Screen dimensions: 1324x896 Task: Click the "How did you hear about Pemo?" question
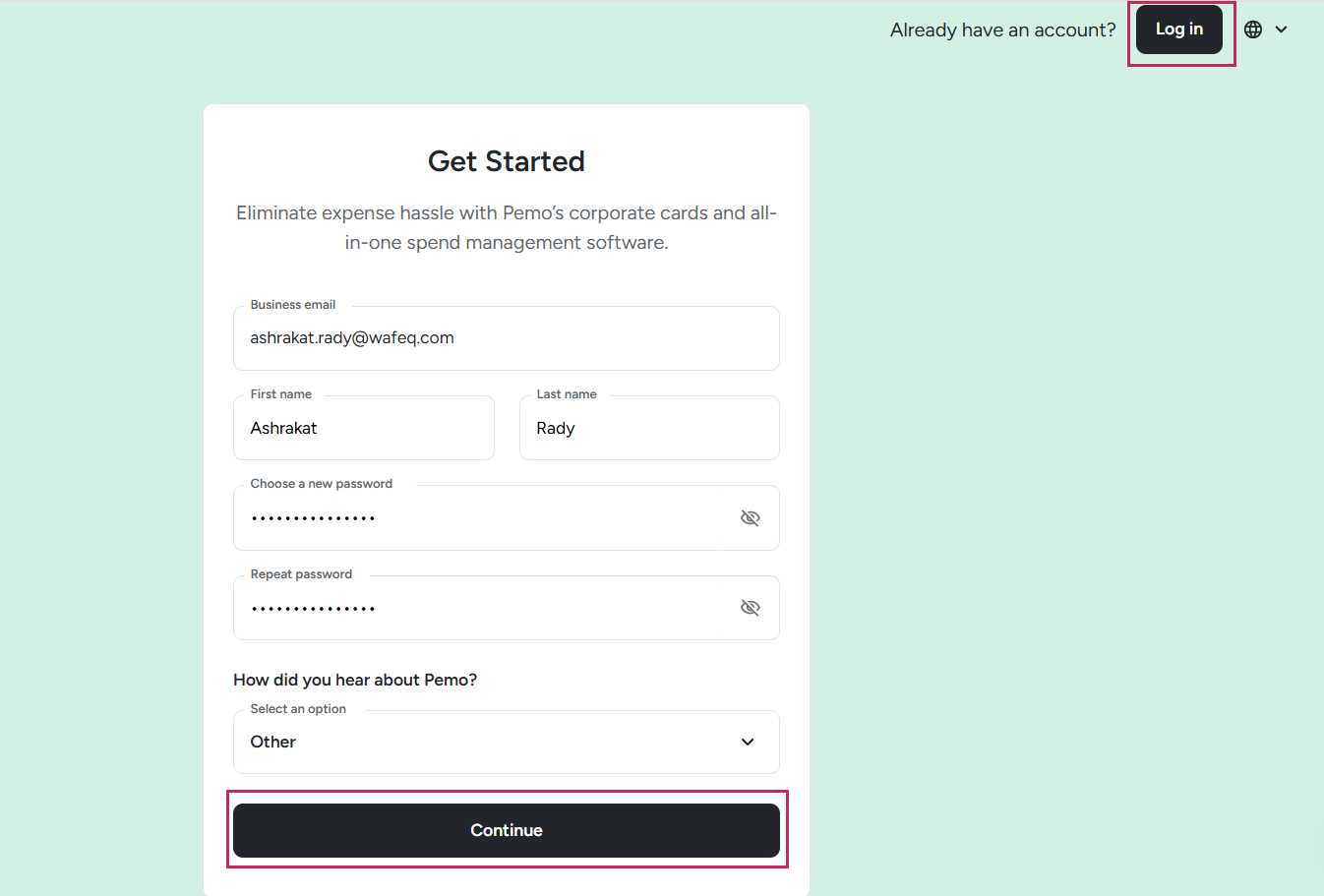point(355,681)
